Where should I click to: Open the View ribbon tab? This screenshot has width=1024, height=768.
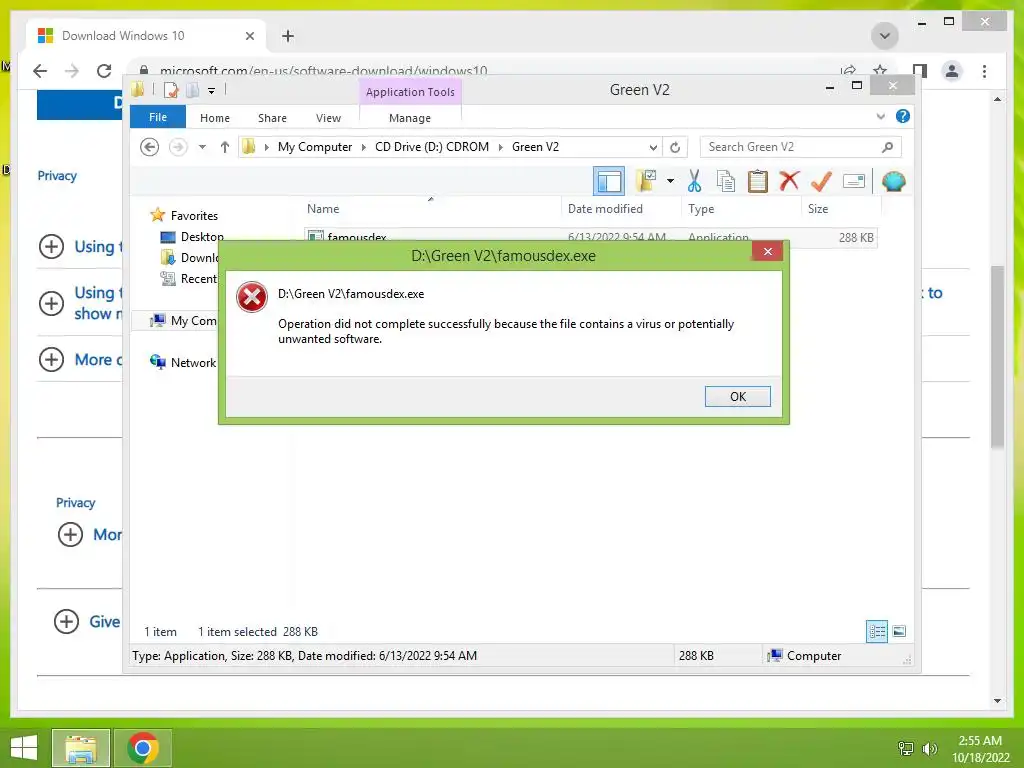coord(328,118)
